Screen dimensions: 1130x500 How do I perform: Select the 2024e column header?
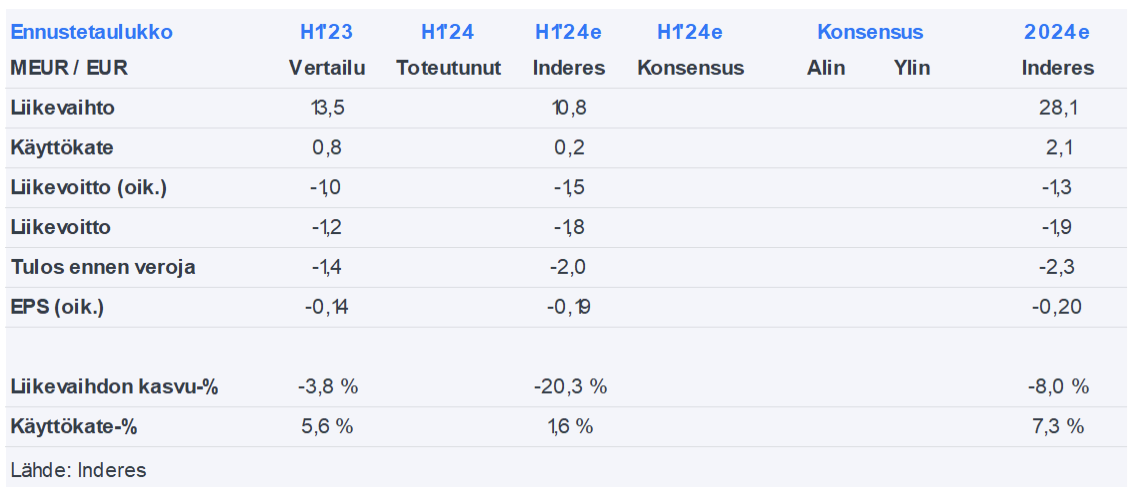(x=1057, y=32)
